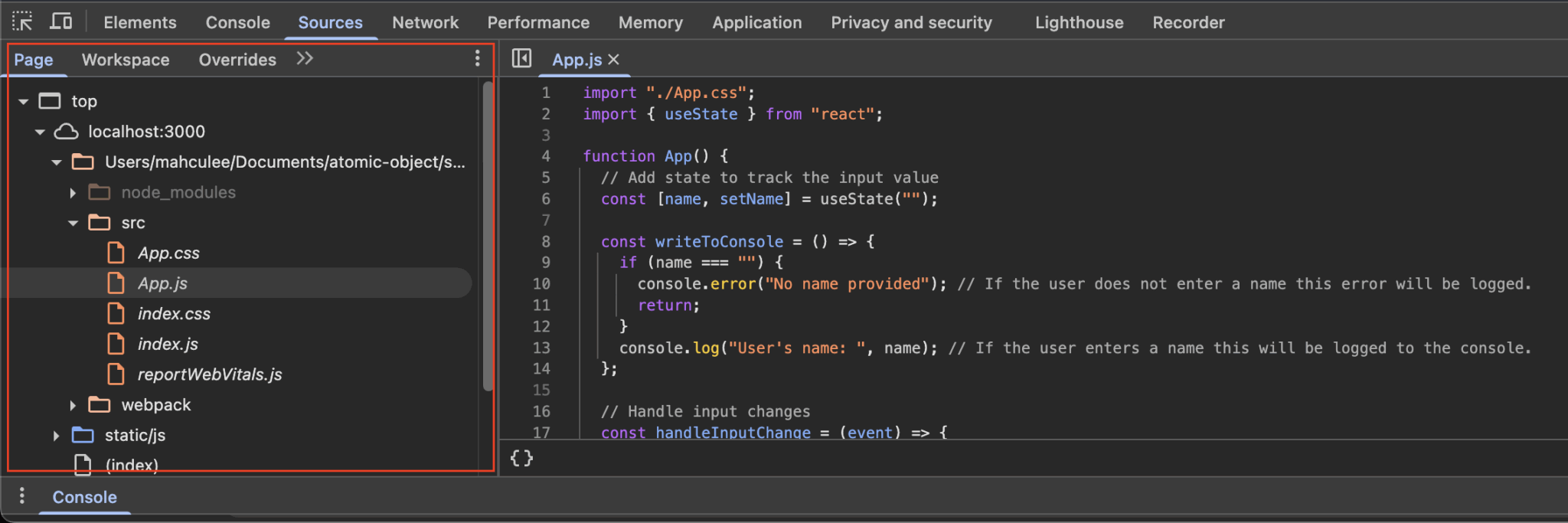Open the Elements panel tab

coord(140,22)
